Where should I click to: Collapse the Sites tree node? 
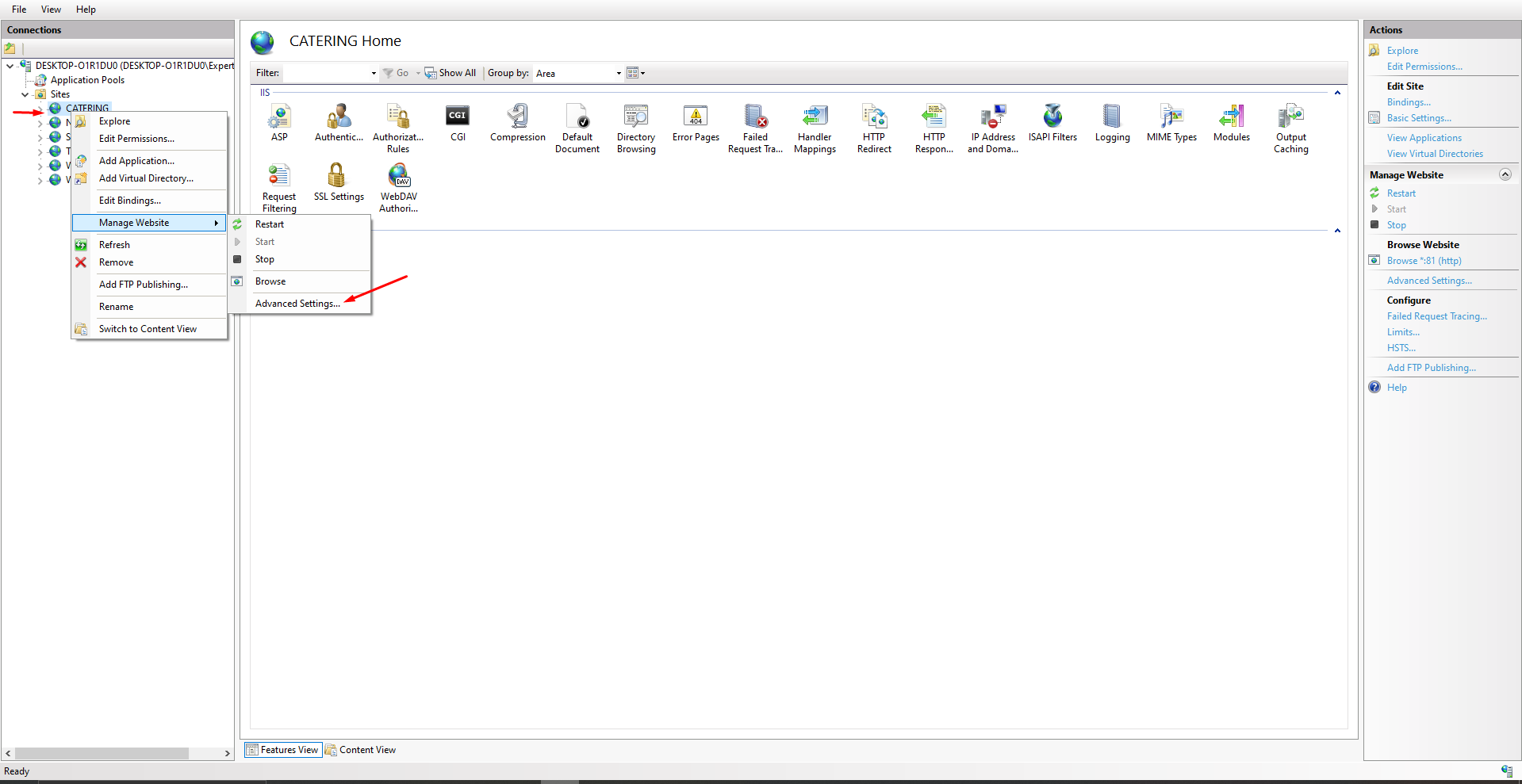(25, 94)
